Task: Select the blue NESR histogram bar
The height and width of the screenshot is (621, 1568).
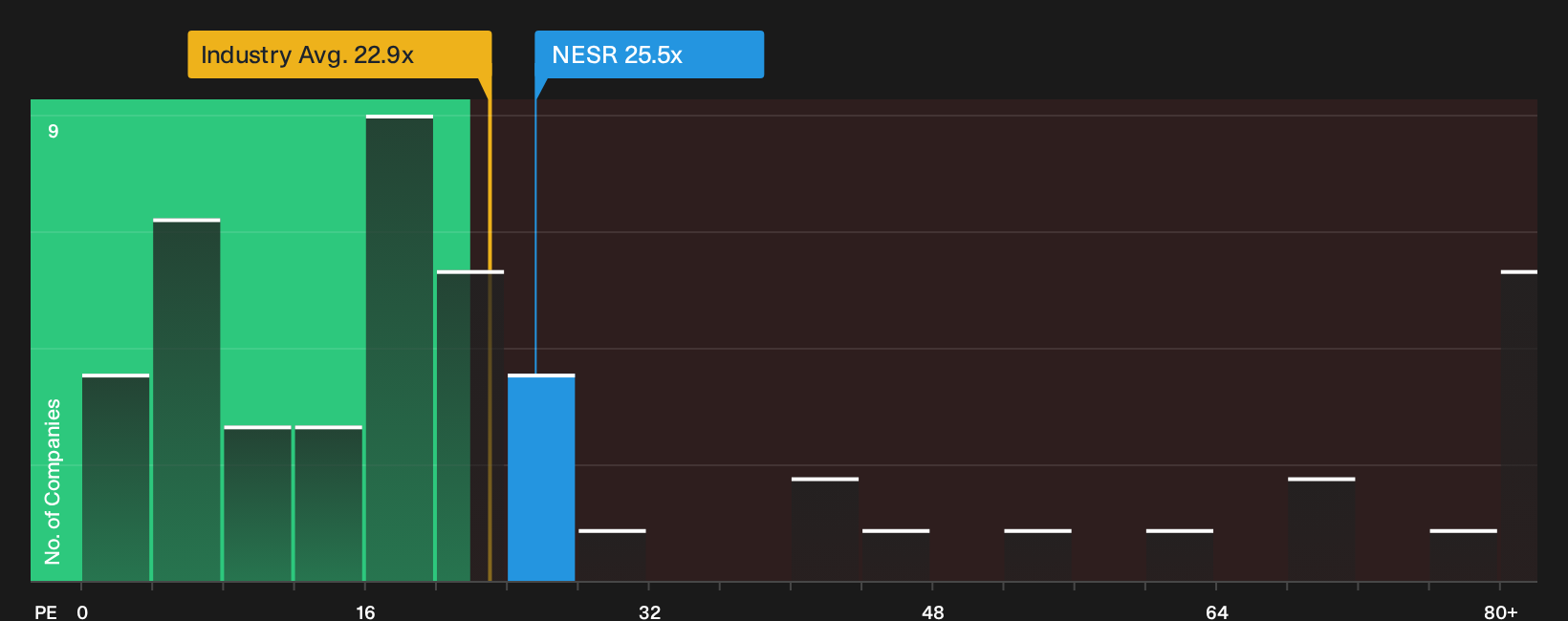Action: (x=541, y=478)
